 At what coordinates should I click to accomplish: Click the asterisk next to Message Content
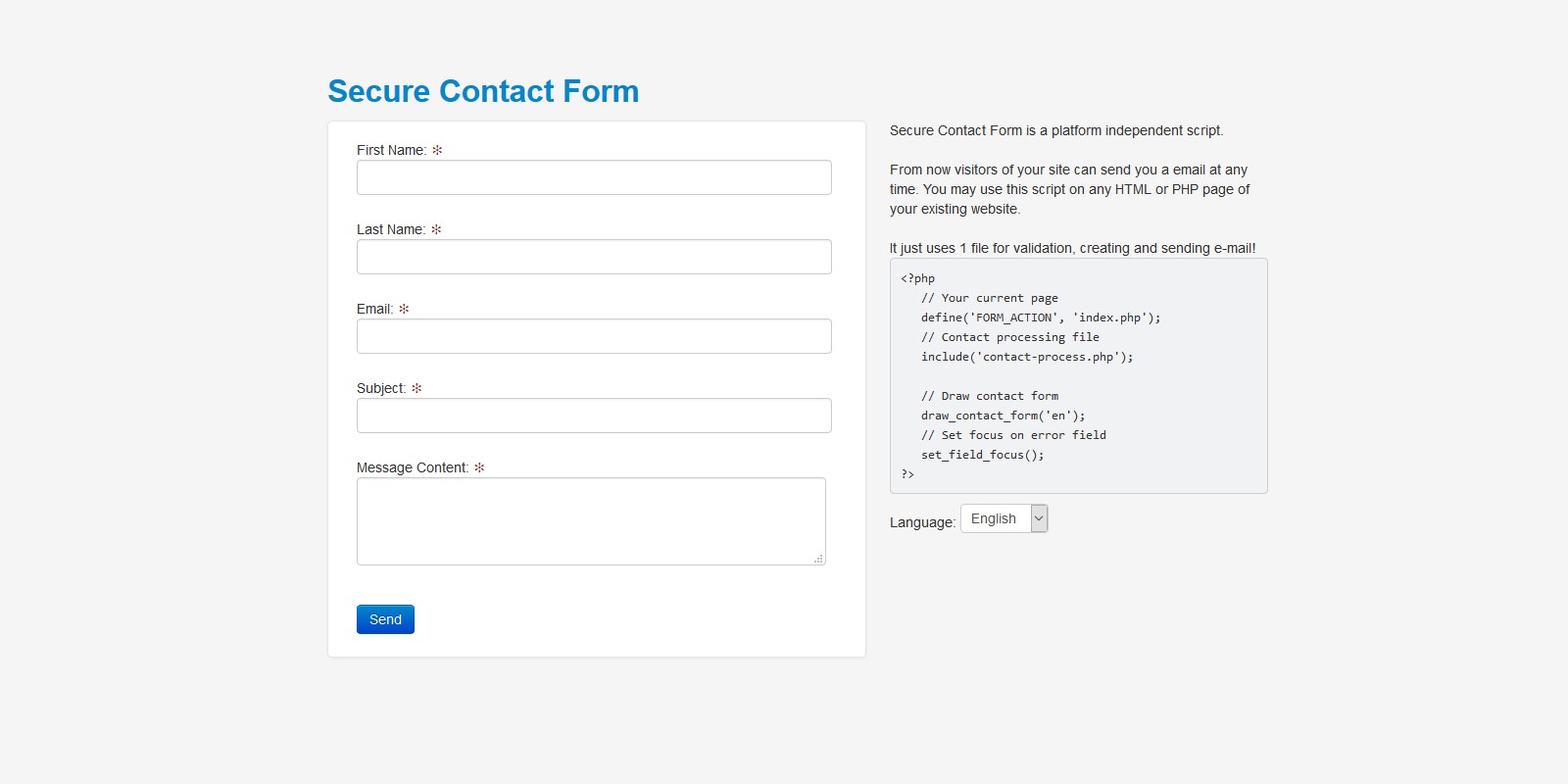click(x=479, y=467)
